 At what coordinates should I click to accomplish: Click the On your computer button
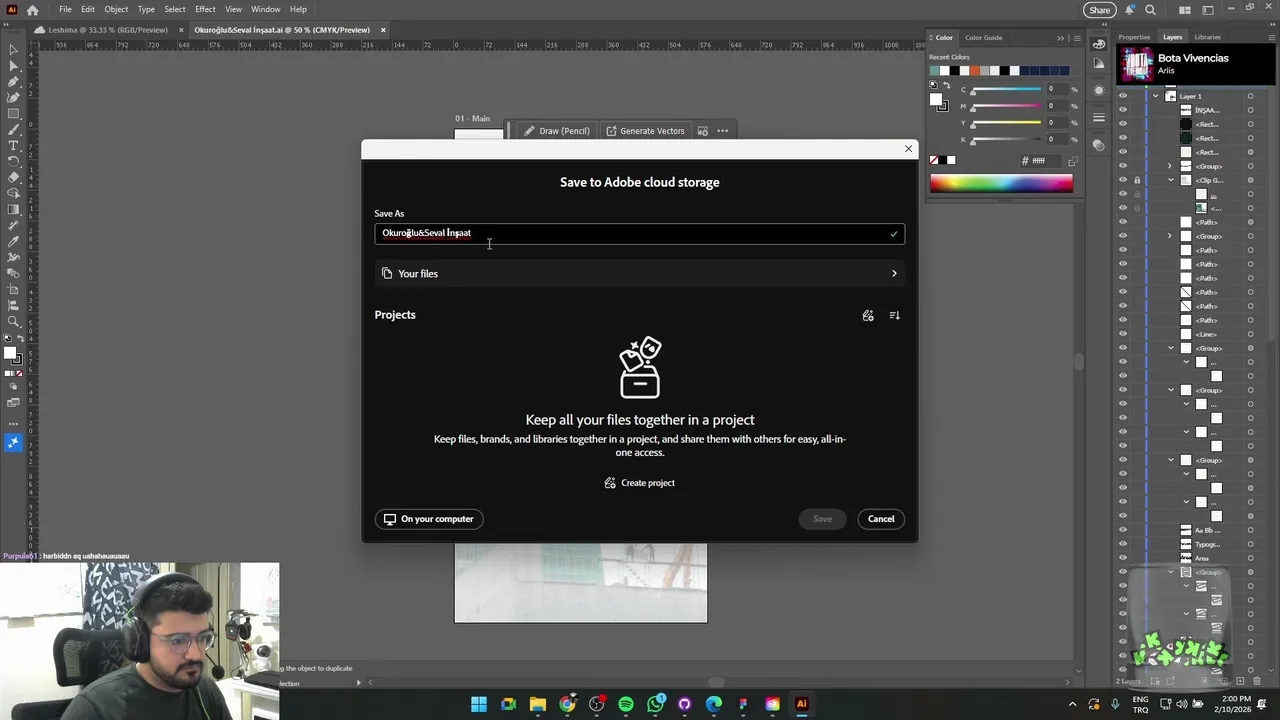coord(429,519)
